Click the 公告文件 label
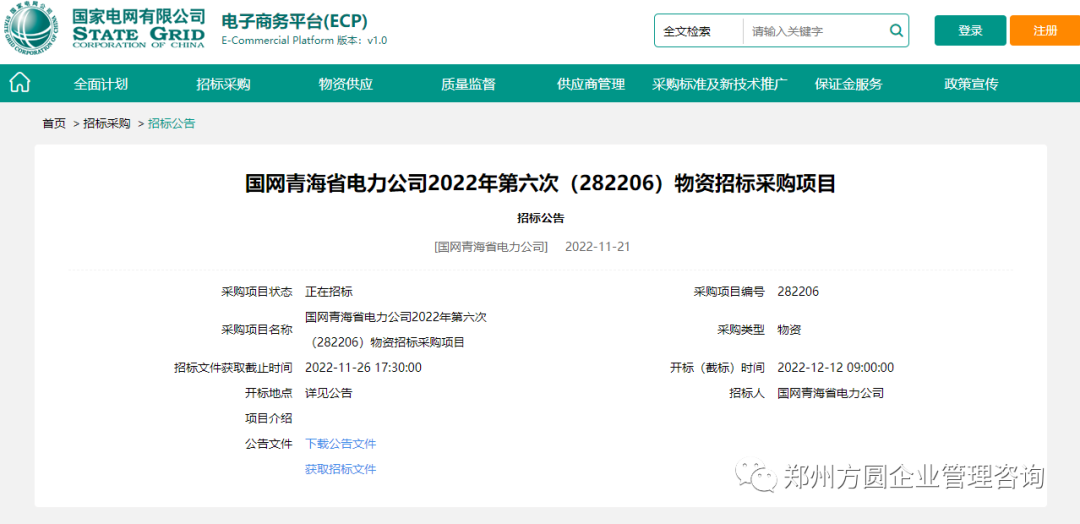The image size is (1080, 524). coord(269,443)
